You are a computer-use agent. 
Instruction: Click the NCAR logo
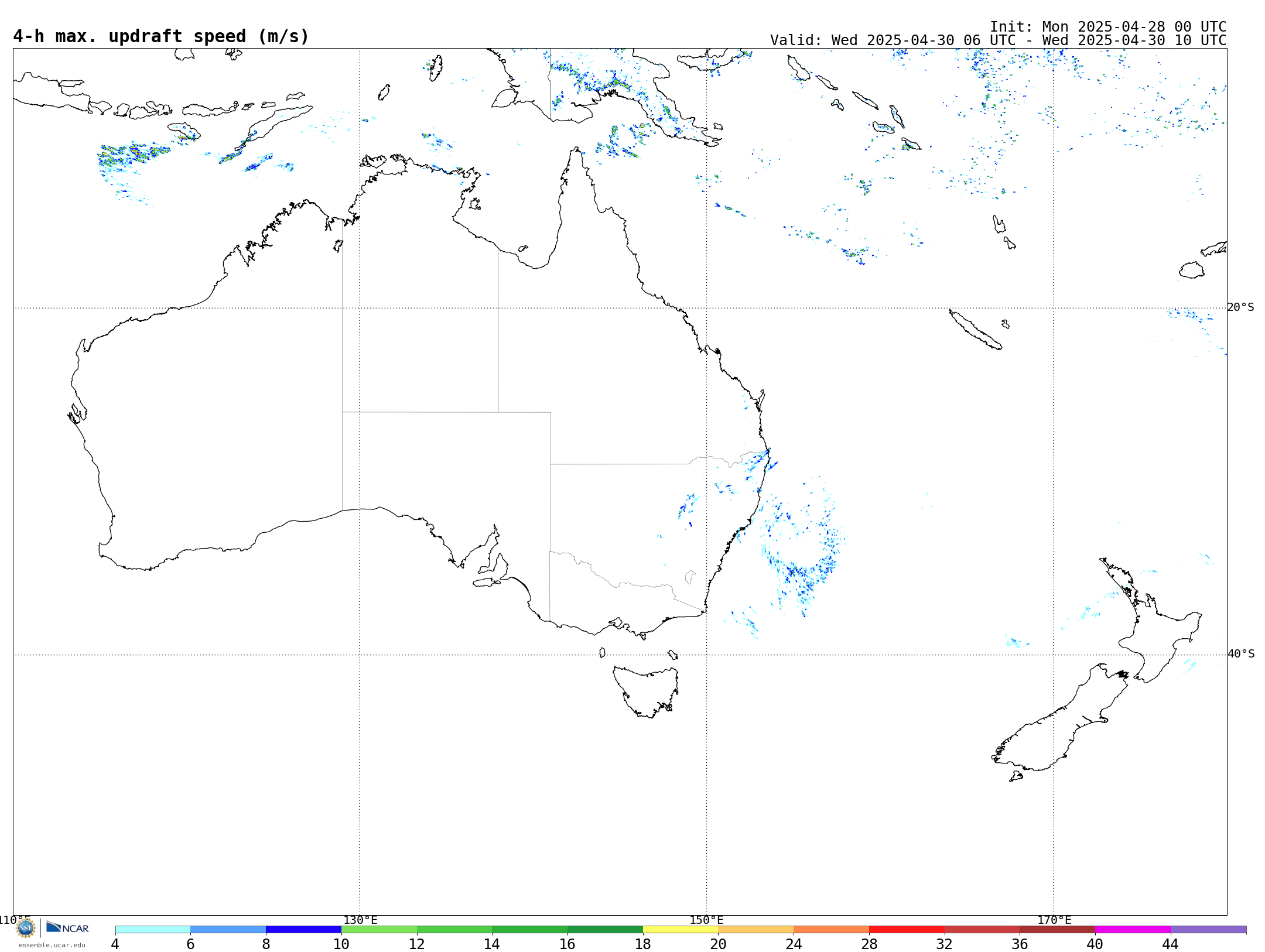click(x=67, y=927)
